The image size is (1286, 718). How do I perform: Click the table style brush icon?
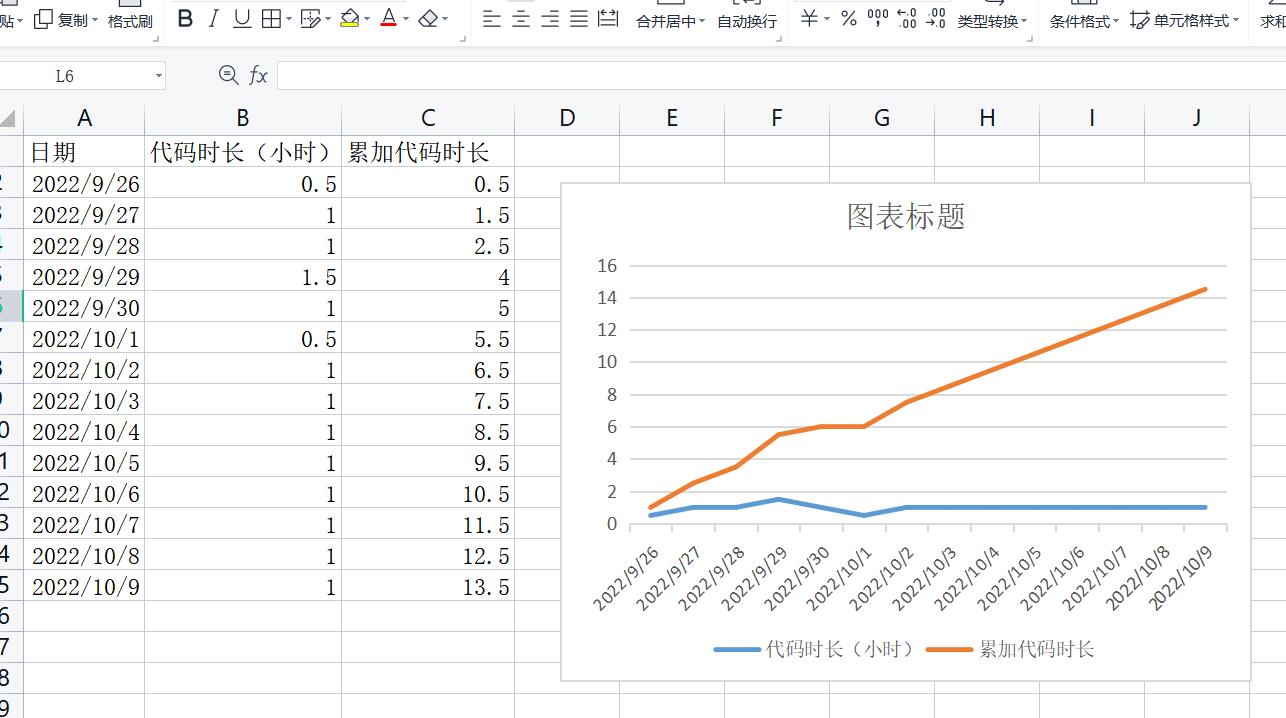(310, 19)
